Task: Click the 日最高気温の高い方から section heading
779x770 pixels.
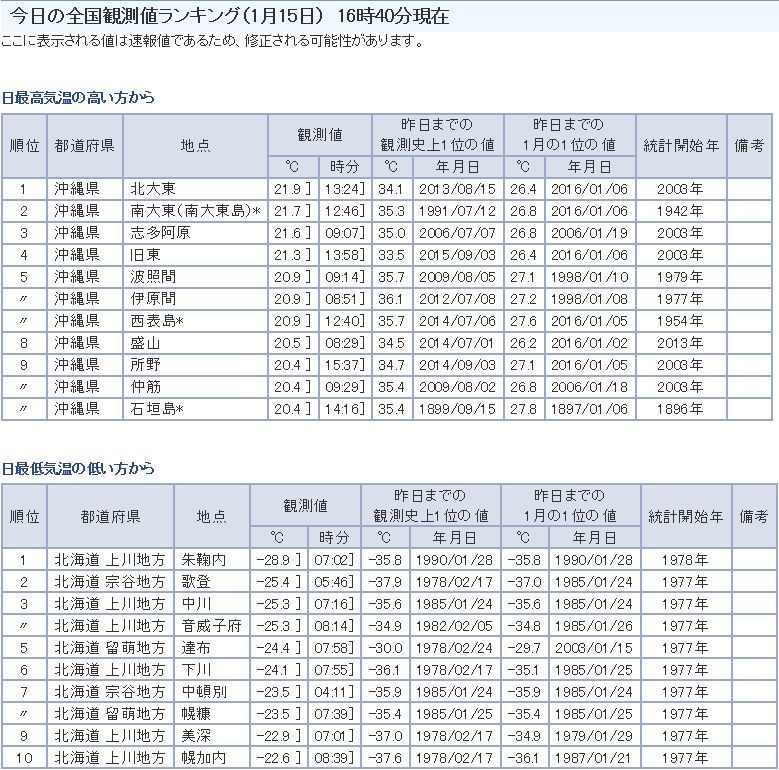Action: 78,98
